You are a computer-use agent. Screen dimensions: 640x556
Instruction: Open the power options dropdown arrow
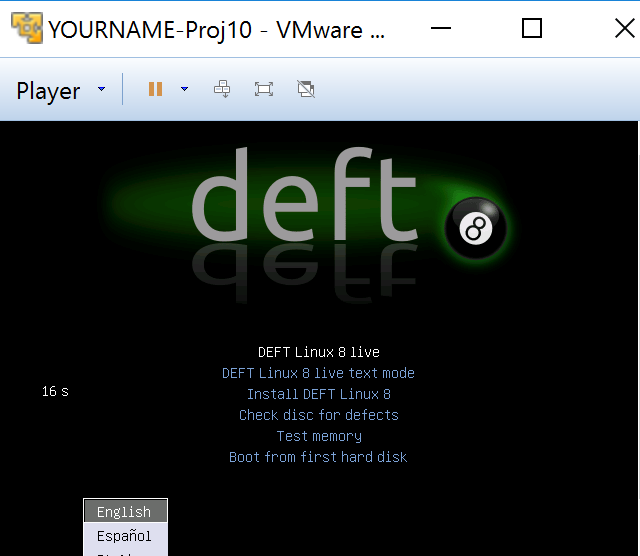point(184,89)
